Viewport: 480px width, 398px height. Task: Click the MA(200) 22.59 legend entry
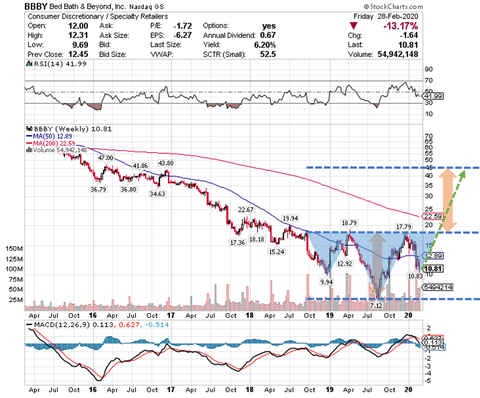[51, 143]
